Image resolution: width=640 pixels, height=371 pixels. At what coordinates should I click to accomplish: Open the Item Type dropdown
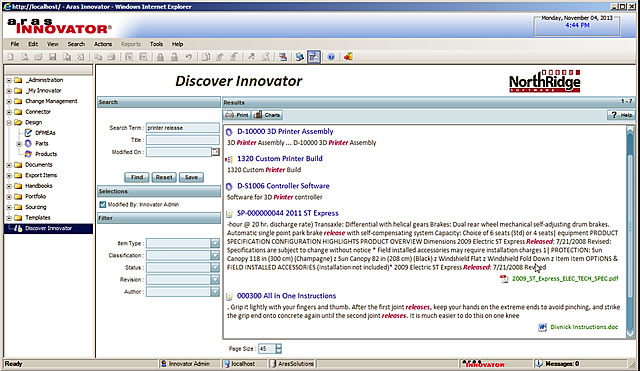(x=215, y=243)
